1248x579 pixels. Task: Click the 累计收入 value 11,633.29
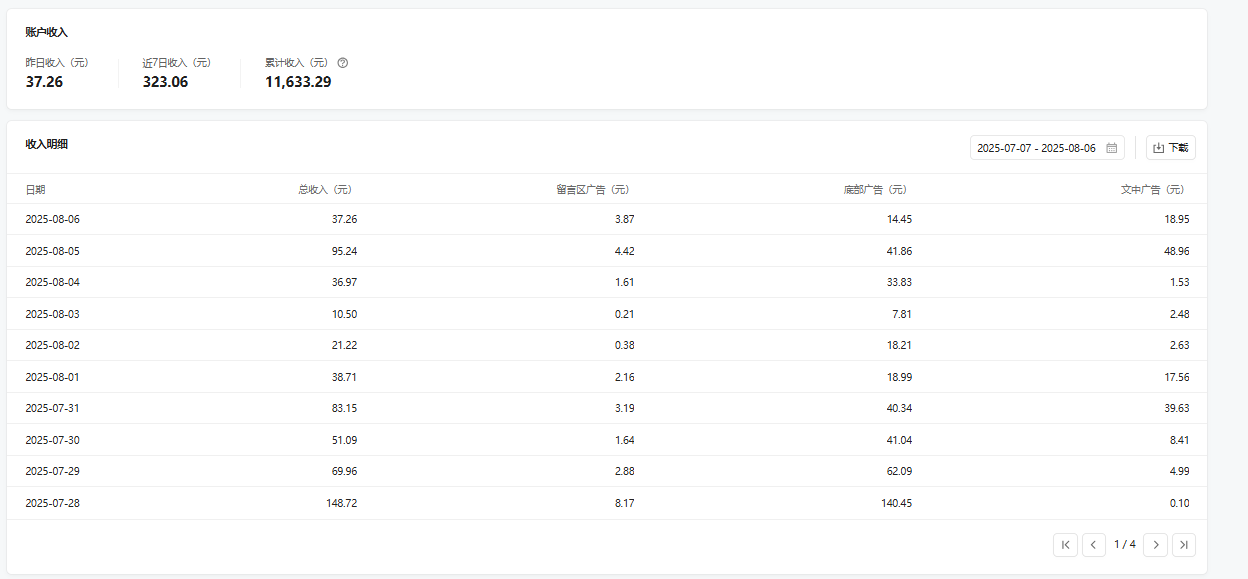point(298,82)
